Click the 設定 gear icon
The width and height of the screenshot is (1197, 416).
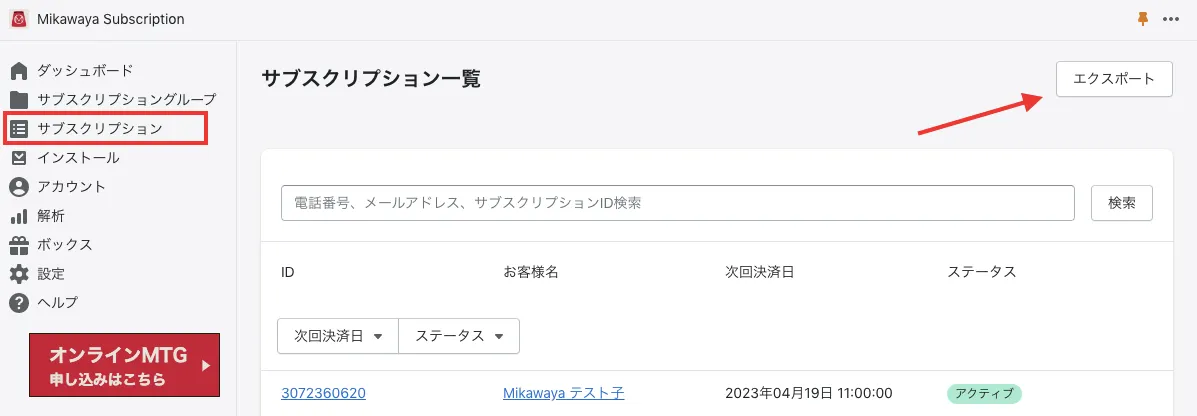[18, 274]
